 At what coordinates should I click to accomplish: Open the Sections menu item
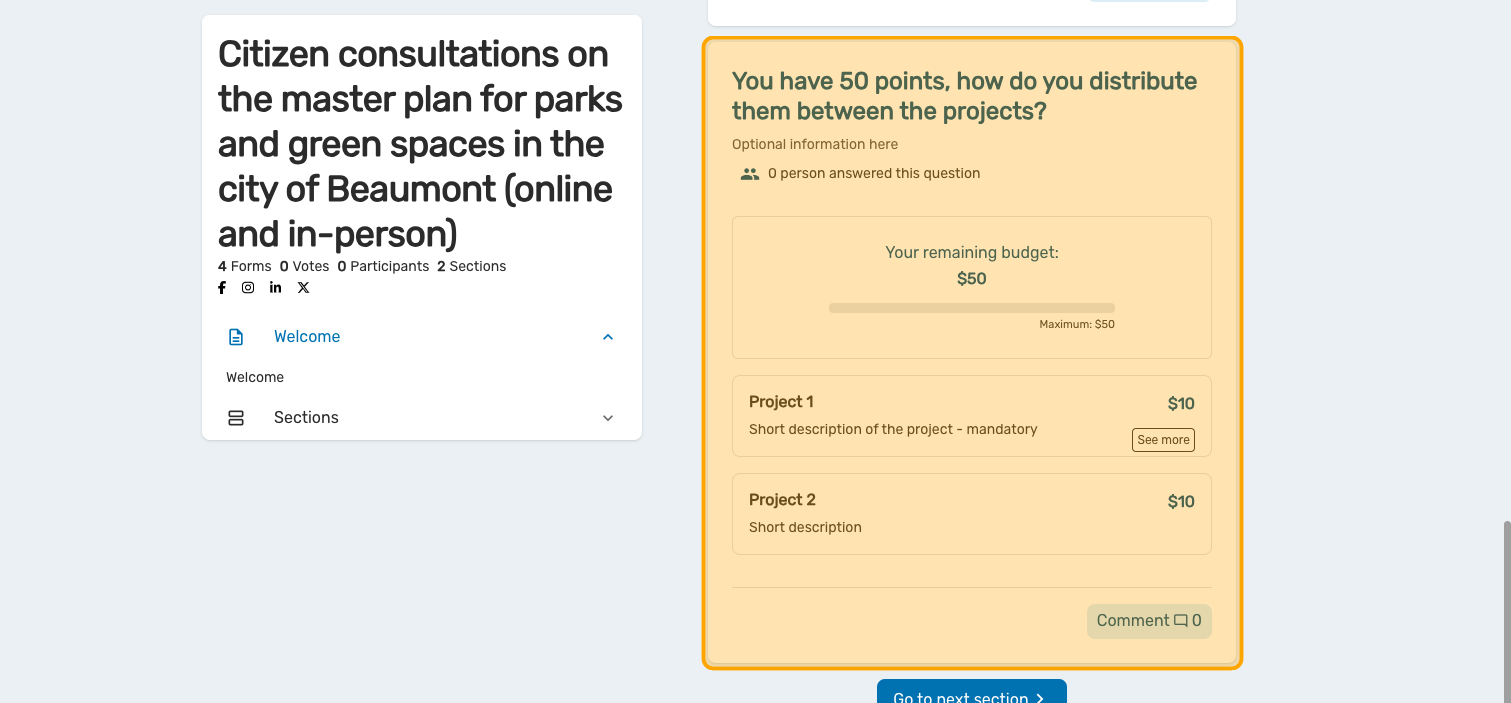[x=306, y=418]
